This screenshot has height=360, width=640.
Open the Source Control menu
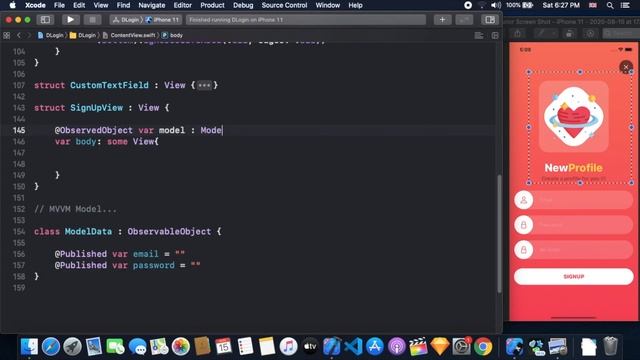click(x=284, y=5)
